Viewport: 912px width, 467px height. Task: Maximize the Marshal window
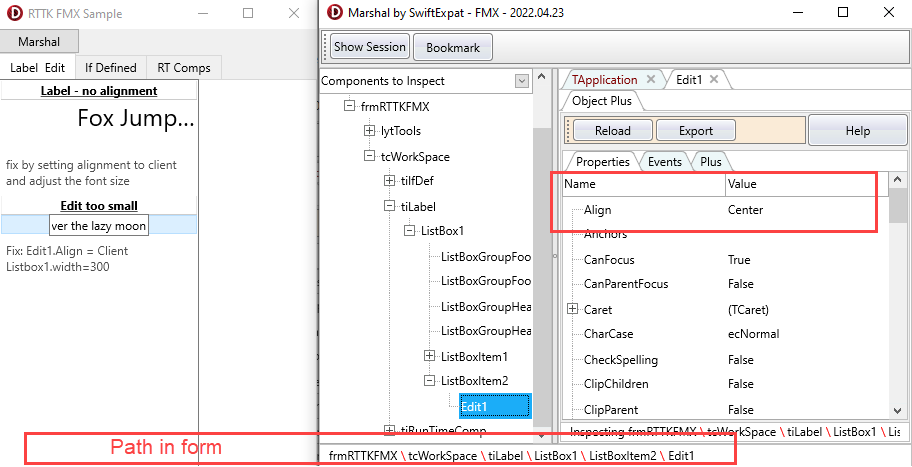pos(842,12)
